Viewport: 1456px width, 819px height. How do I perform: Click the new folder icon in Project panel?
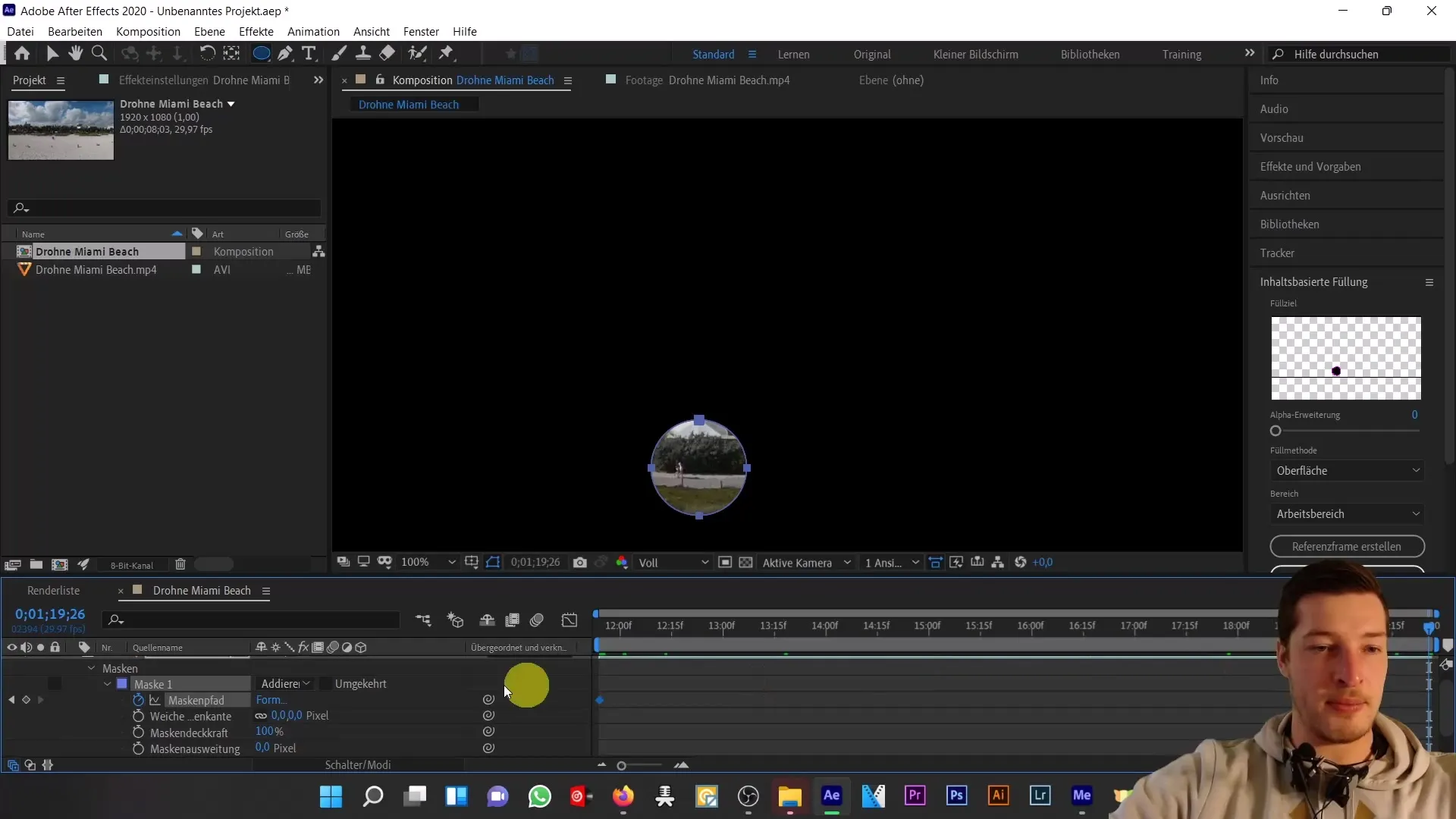click(x=36, y=564)
